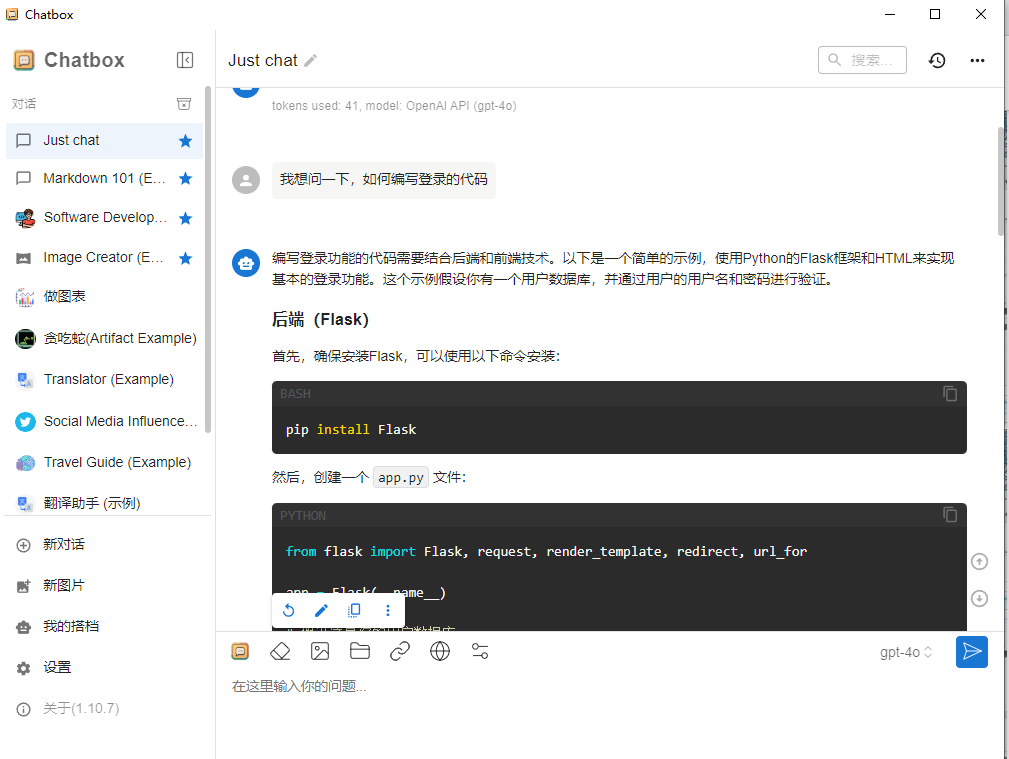1009x759 pixels.
Task: Click the assistant robot avatar
Action: pyautogui.click(x=246, y=263)
